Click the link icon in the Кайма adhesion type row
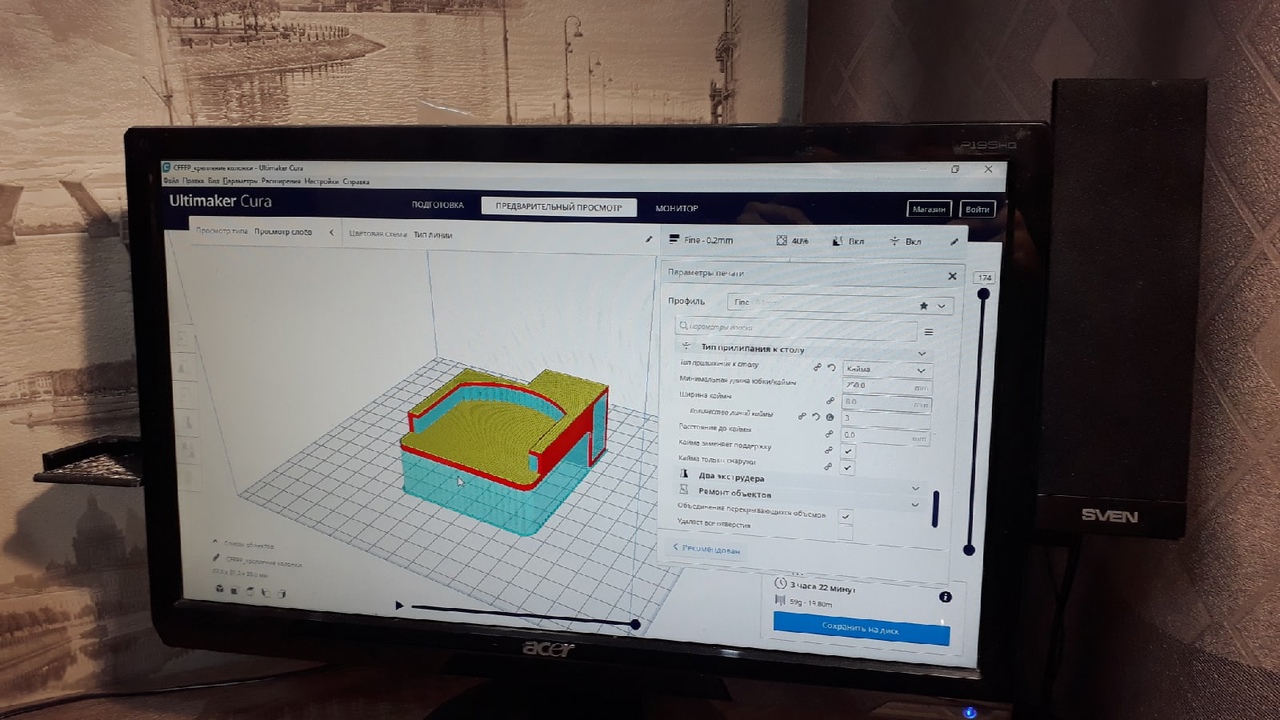This screenshot has width=1280, height=720. pos(817,368)
